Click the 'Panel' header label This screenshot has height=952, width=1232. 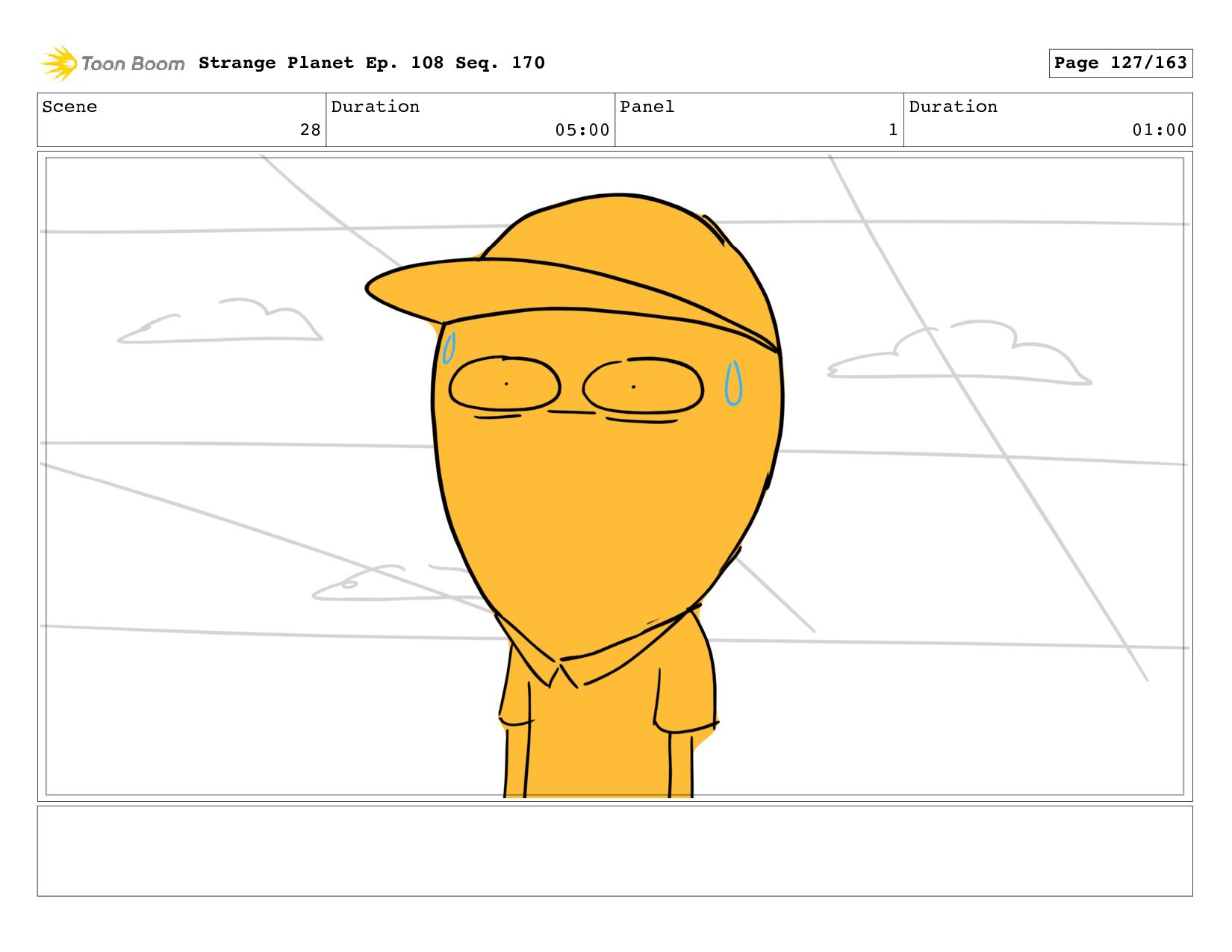click(647, 107)
